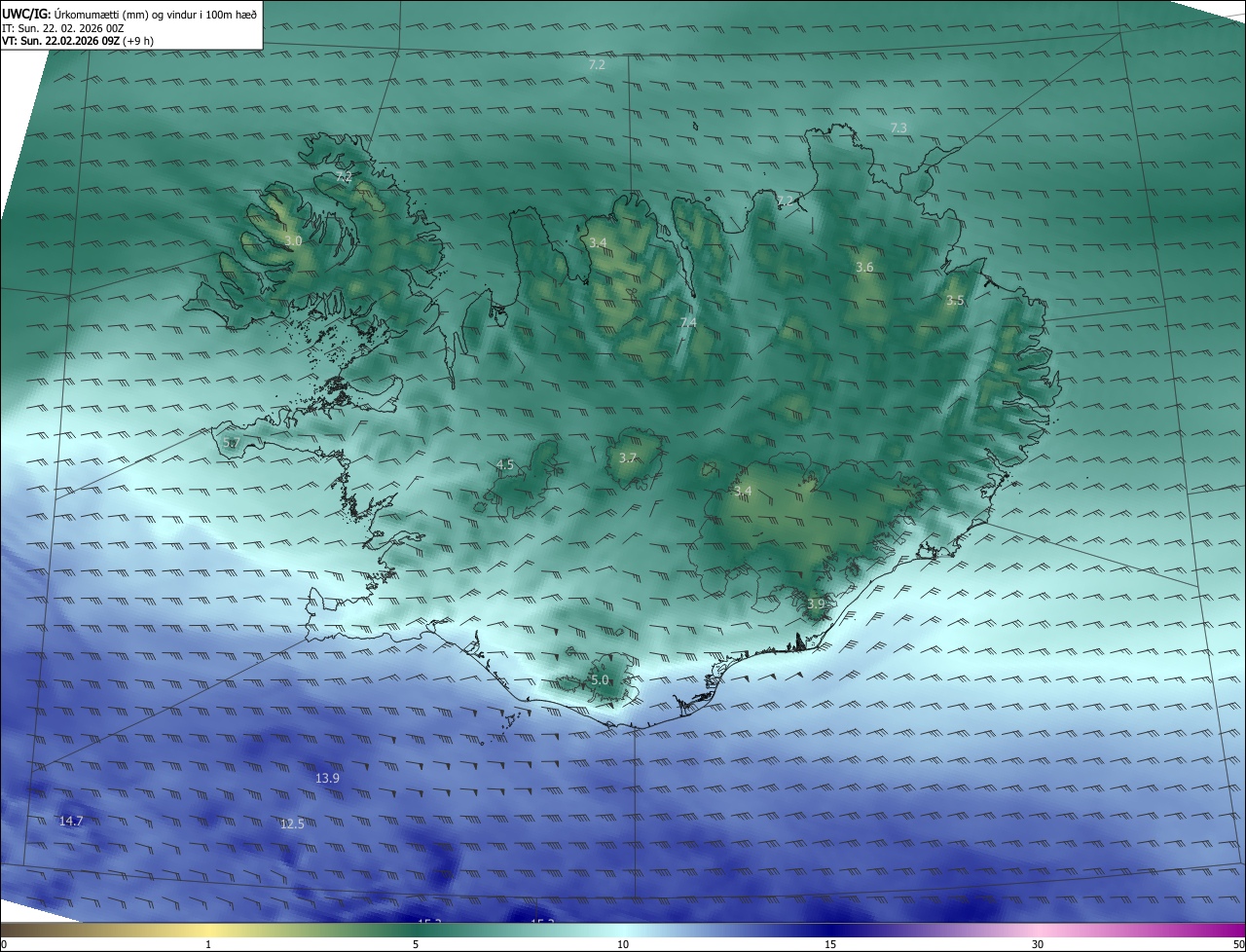Screen dimensions: 1246x952
Task: Pick the dark green colorbar shade above tick 5
Action: (416, 930)
